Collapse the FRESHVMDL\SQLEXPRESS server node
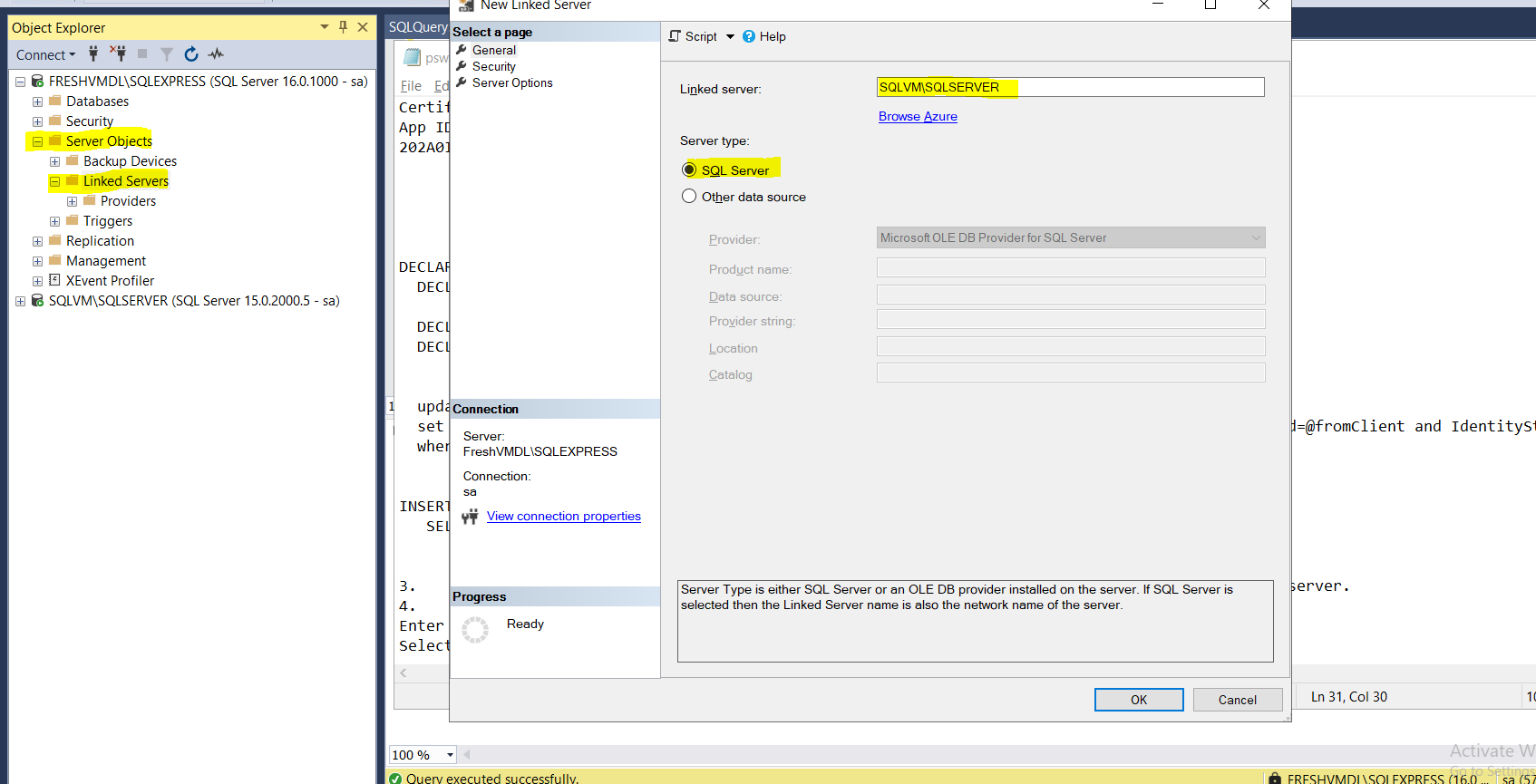Image resolution: width=1536 pixels, height=784 pixels. coord(20,82)
